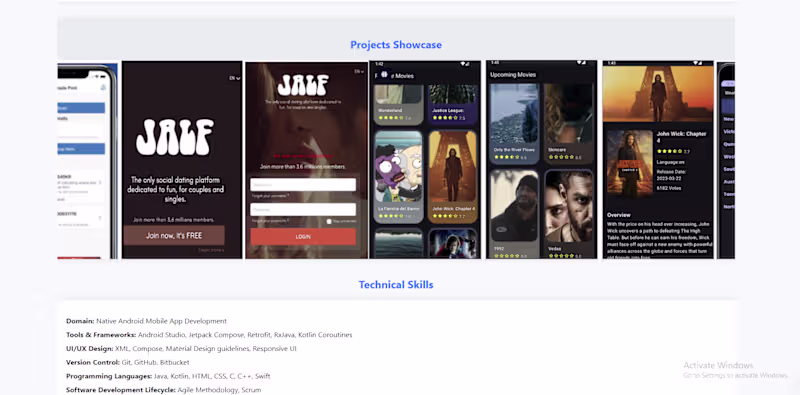Click the 'Software Development Lifecycle' line

(x=163, y=390)
